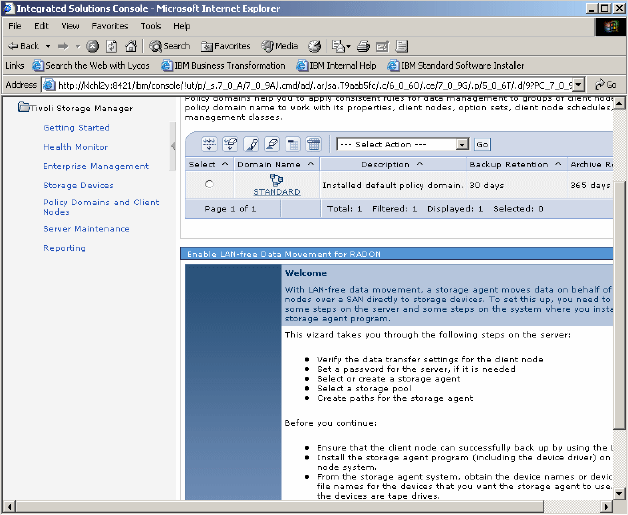The height and width of the screenshot is (515, 628).
Task: Open IBM Standard Software Installer link
Action: (456, 66)
